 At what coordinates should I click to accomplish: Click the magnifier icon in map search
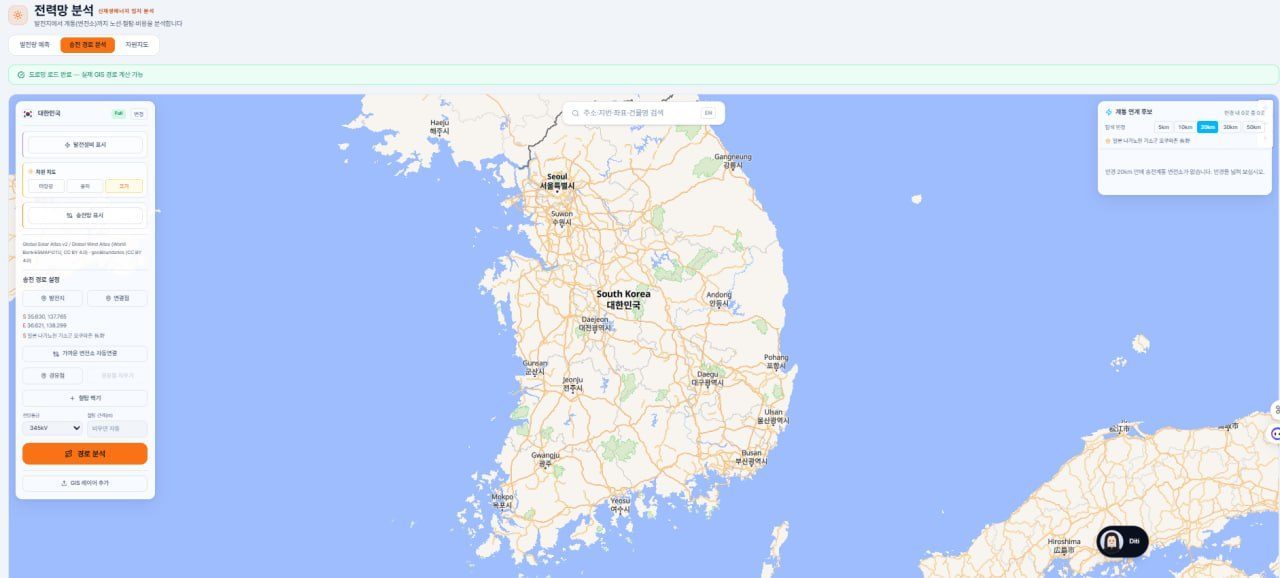pyautogui.click(x=576, y=113)
